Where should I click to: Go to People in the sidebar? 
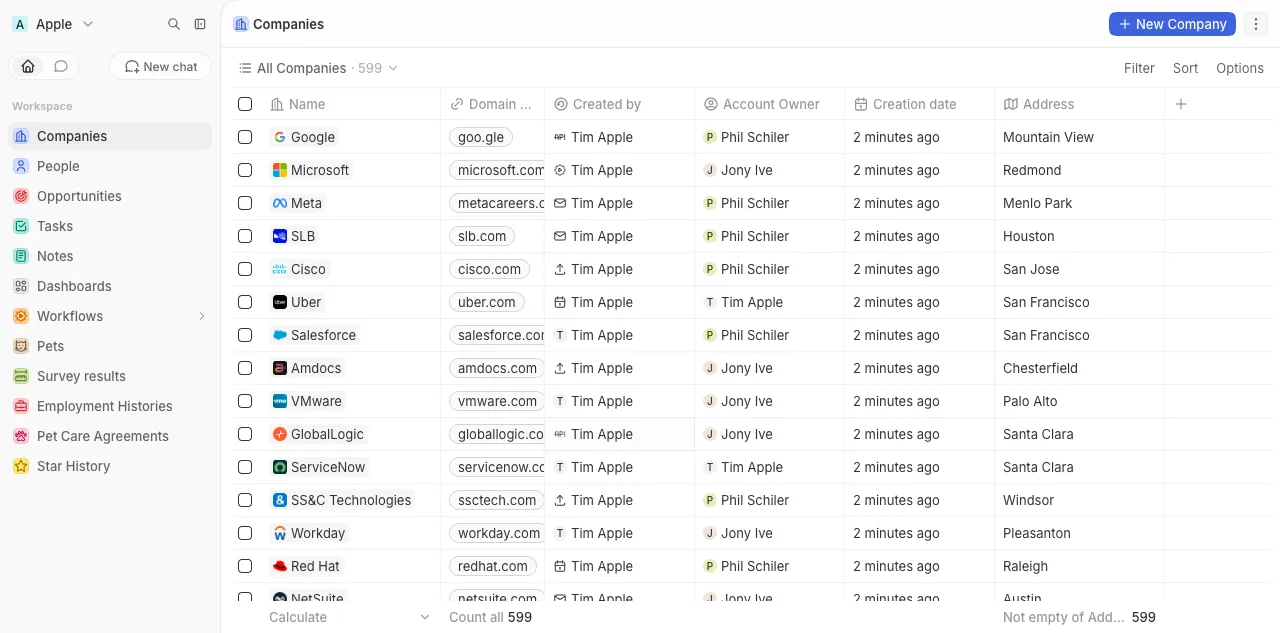110,166
